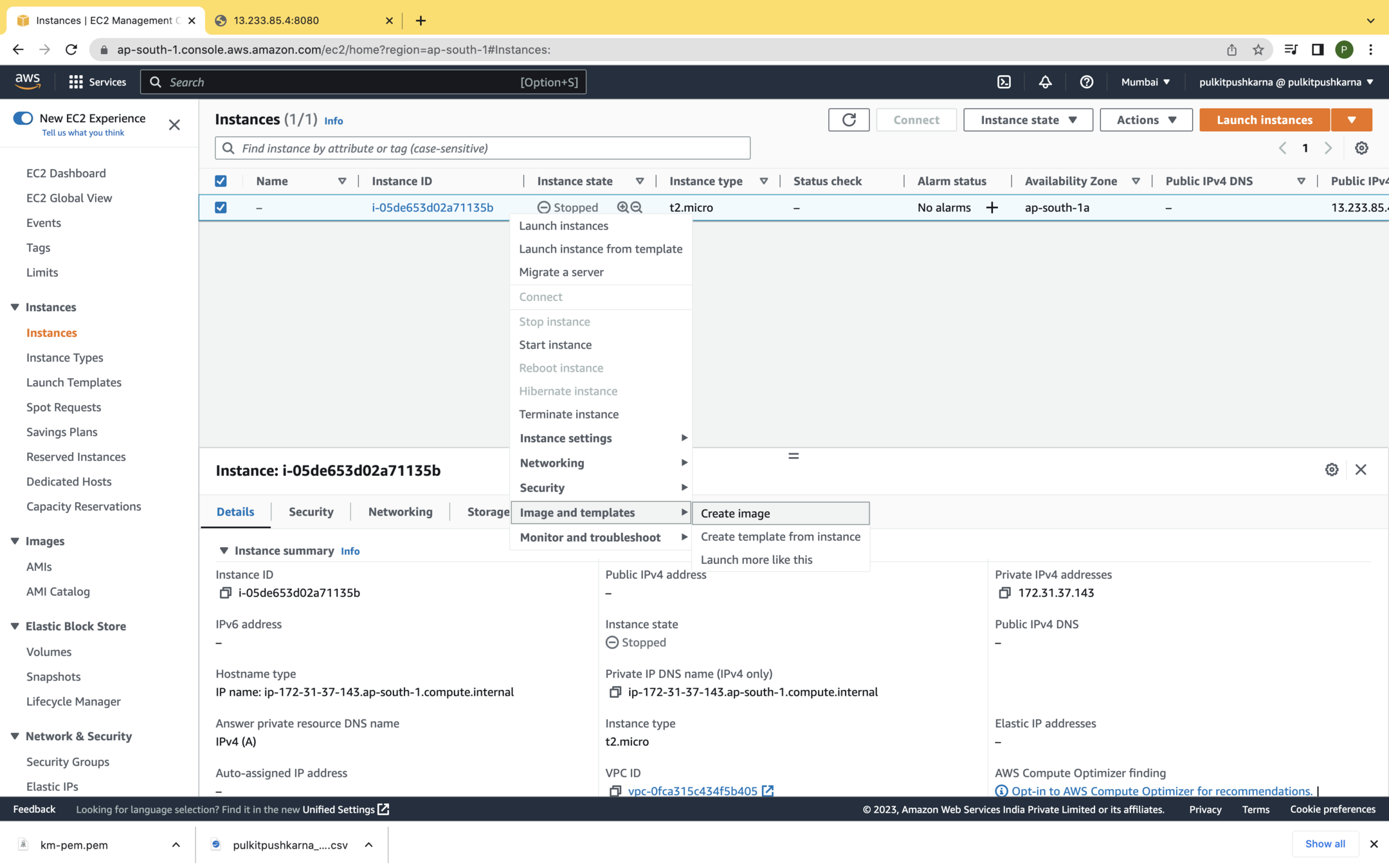Open the help question mark icon
Screen dimensions: 1389x868
[1086, 82]
